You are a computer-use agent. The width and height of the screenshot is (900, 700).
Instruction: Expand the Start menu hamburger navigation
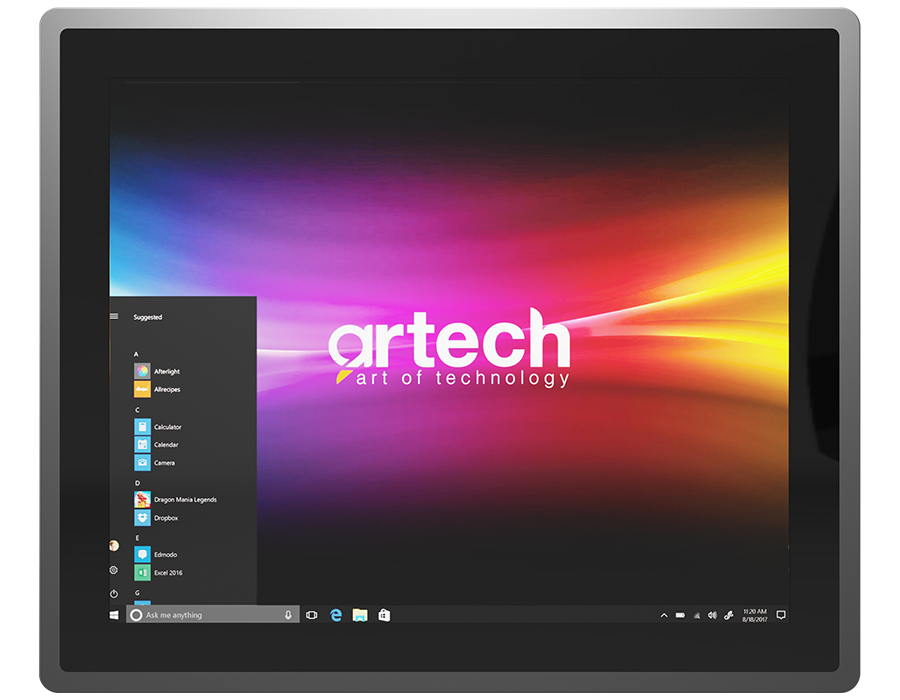114,317
